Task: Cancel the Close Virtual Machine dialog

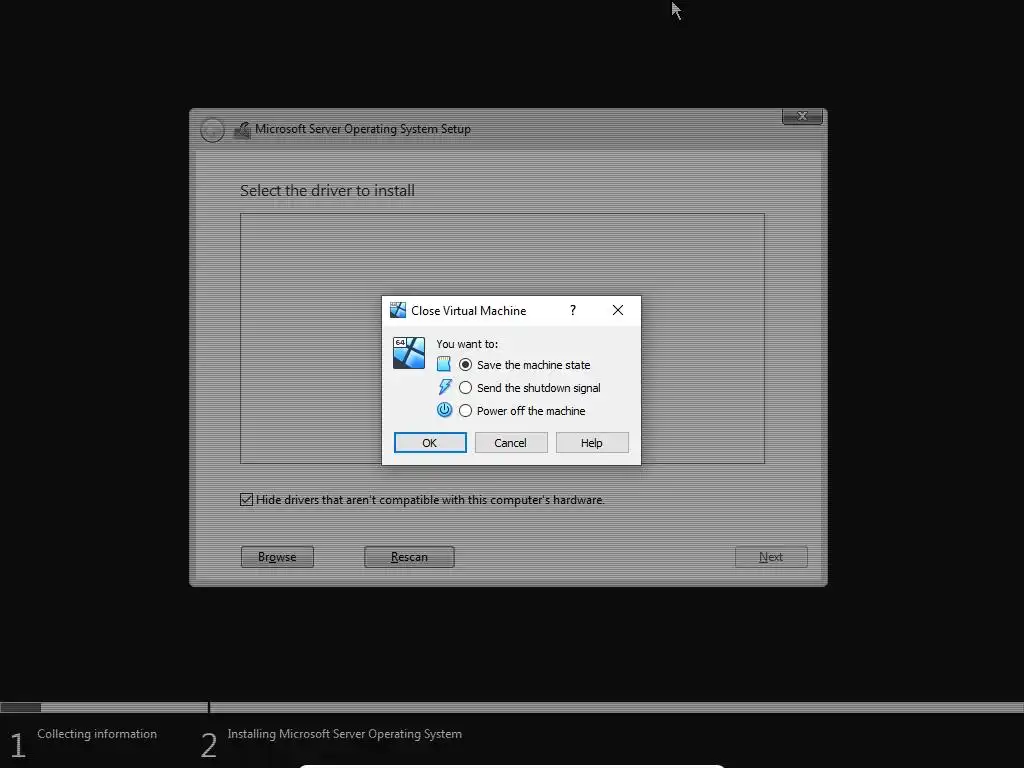Action: (x=511, y=443)
